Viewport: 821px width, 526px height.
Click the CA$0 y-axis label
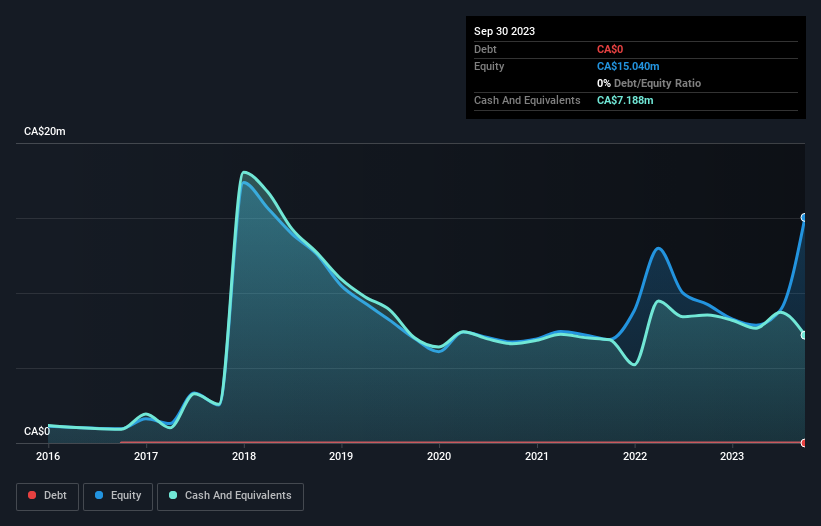coord(37,431)
